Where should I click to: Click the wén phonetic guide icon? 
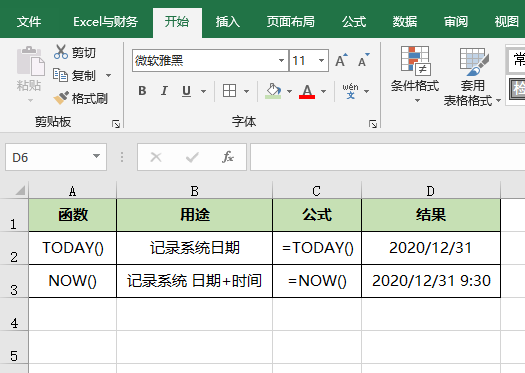(x=350, y=91)
